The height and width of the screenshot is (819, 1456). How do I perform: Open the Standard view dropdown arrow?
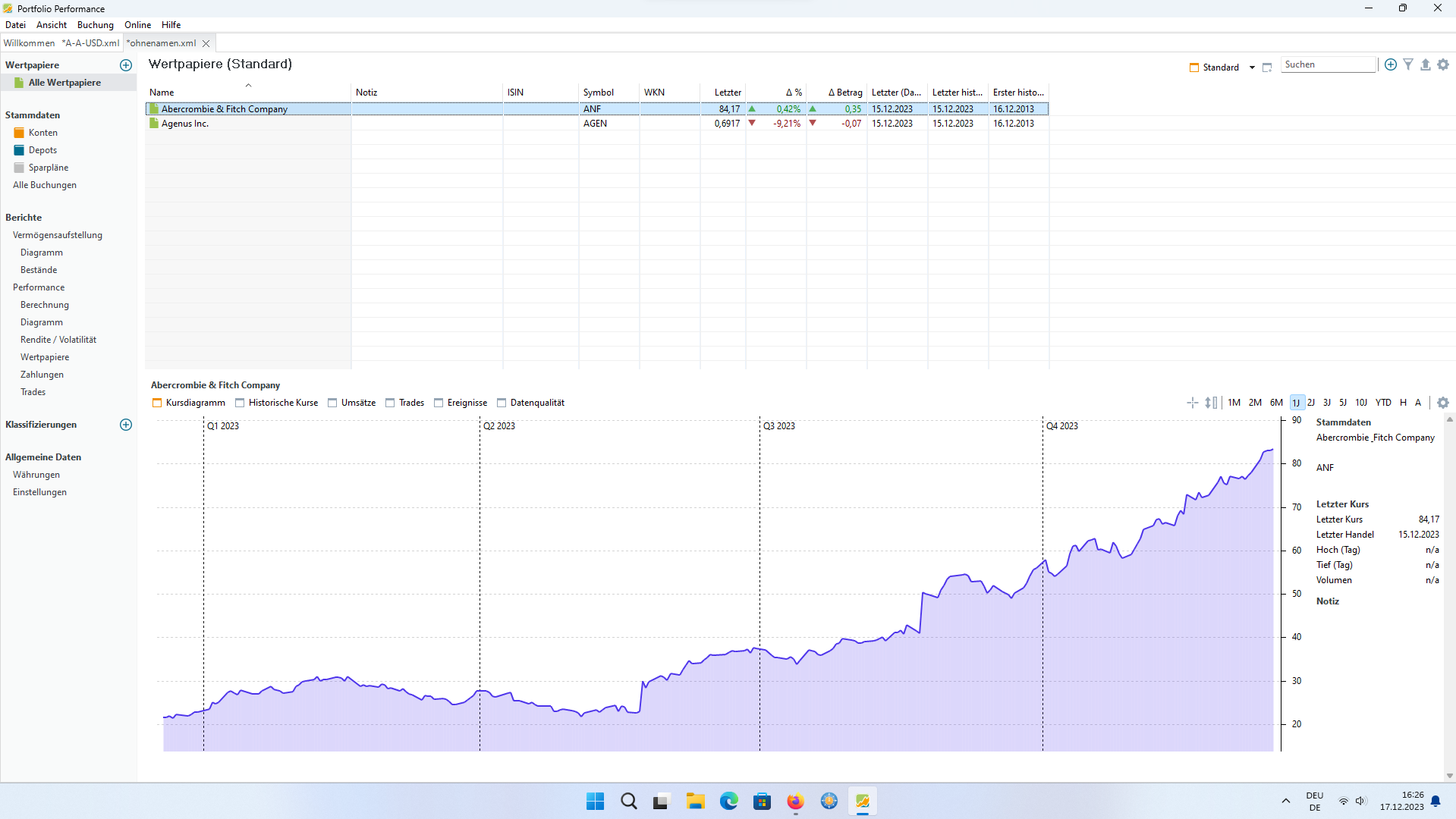(1252, 67)
